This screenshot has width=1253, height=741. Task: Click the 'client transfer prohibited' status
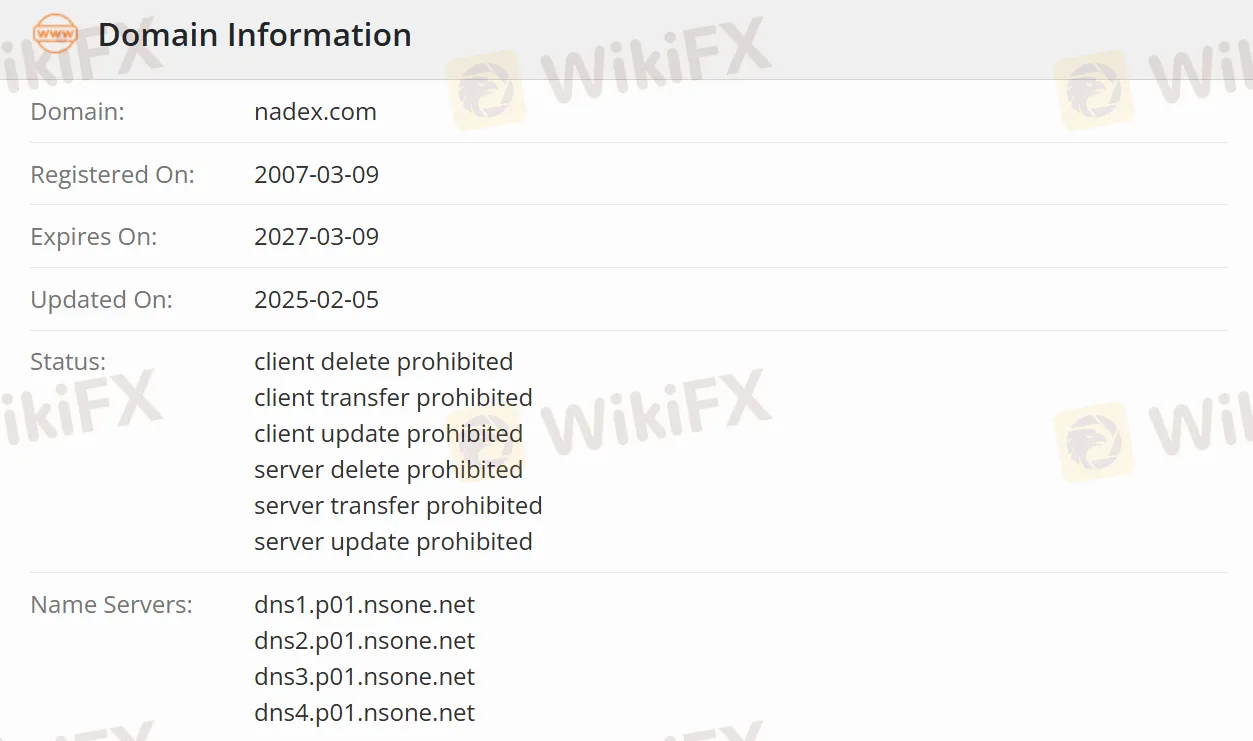(393, 398)
